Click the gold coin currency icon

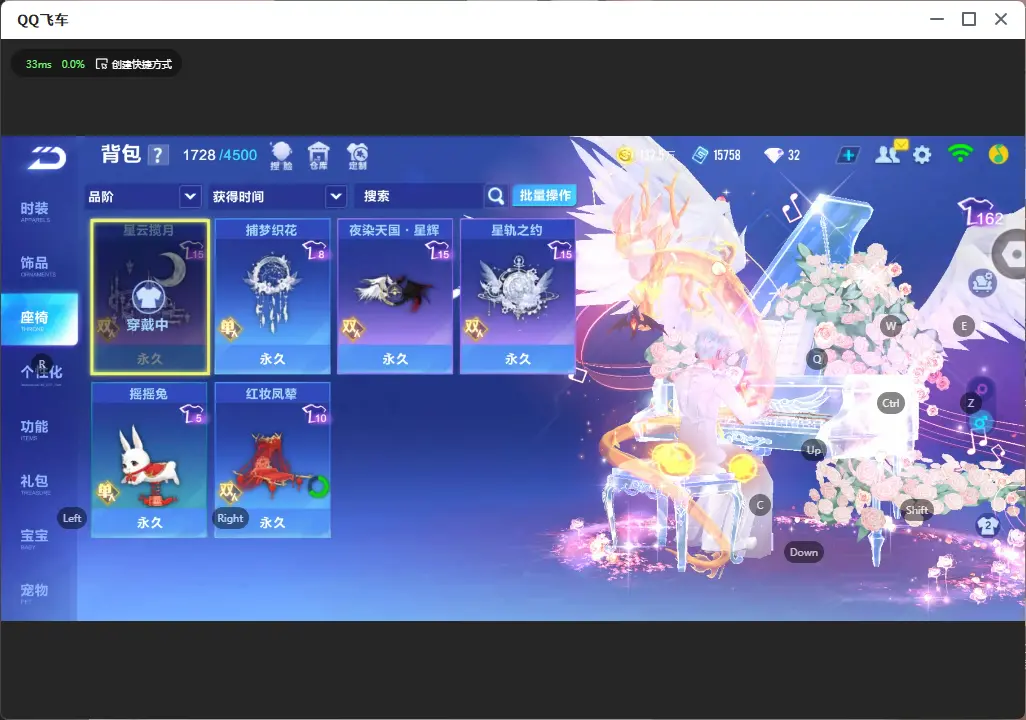625,155
